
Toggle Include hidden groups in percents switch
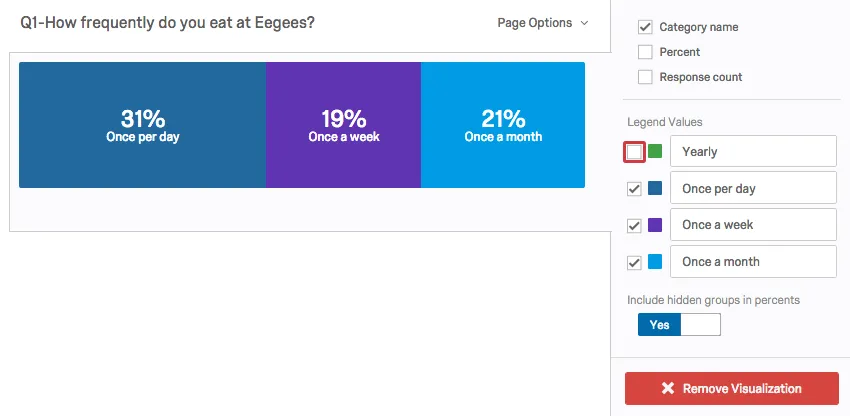[x=679, y=325]
